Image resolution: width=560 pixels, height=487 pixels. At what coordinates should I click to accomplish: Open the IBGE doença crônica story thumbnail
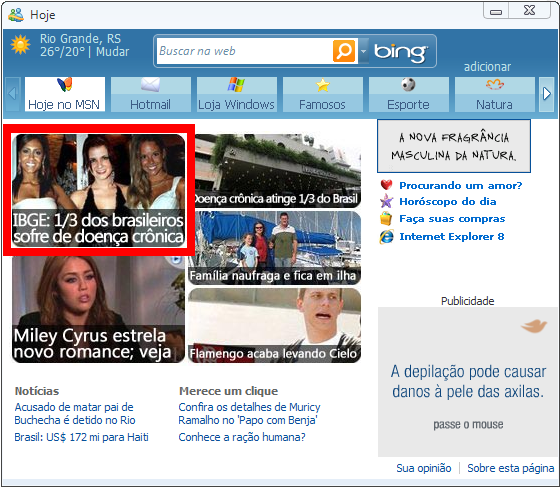tap(99, 190)
